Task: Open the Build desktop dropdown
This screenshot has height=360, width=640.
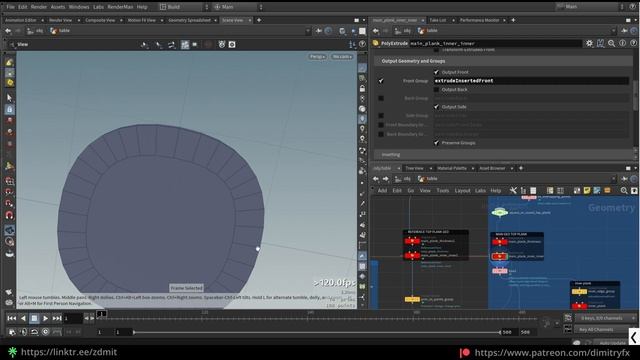Action: [x=184, y=7]
